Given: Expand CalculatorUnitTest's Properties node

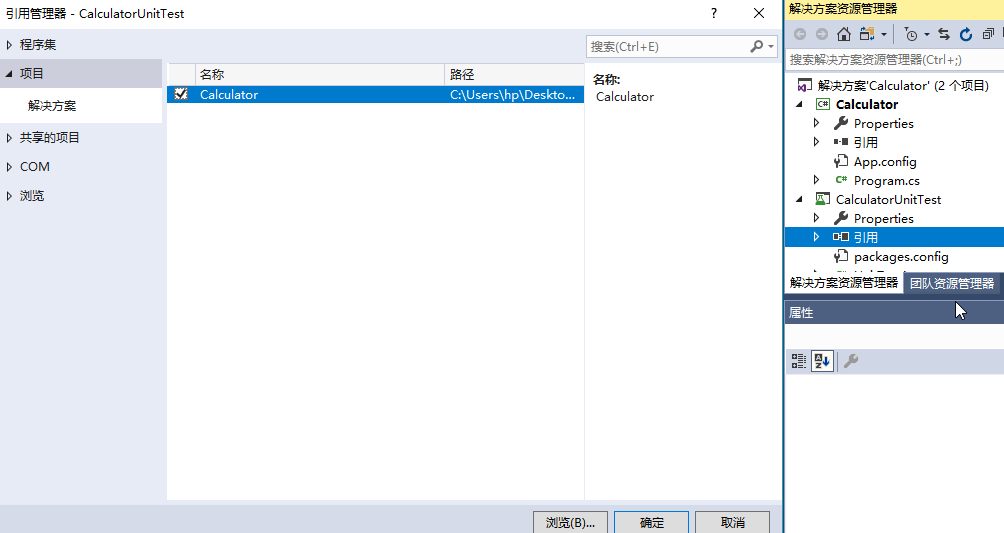Looking at the screenshot, I should (x=816, y=218).
